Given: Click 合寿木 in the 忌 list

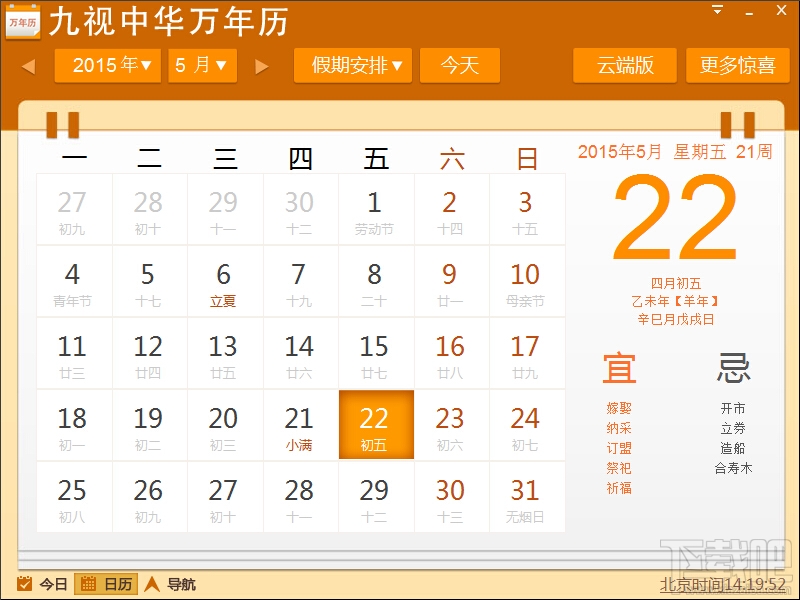Looking at the screenshot, I should (x=733, y=468).
